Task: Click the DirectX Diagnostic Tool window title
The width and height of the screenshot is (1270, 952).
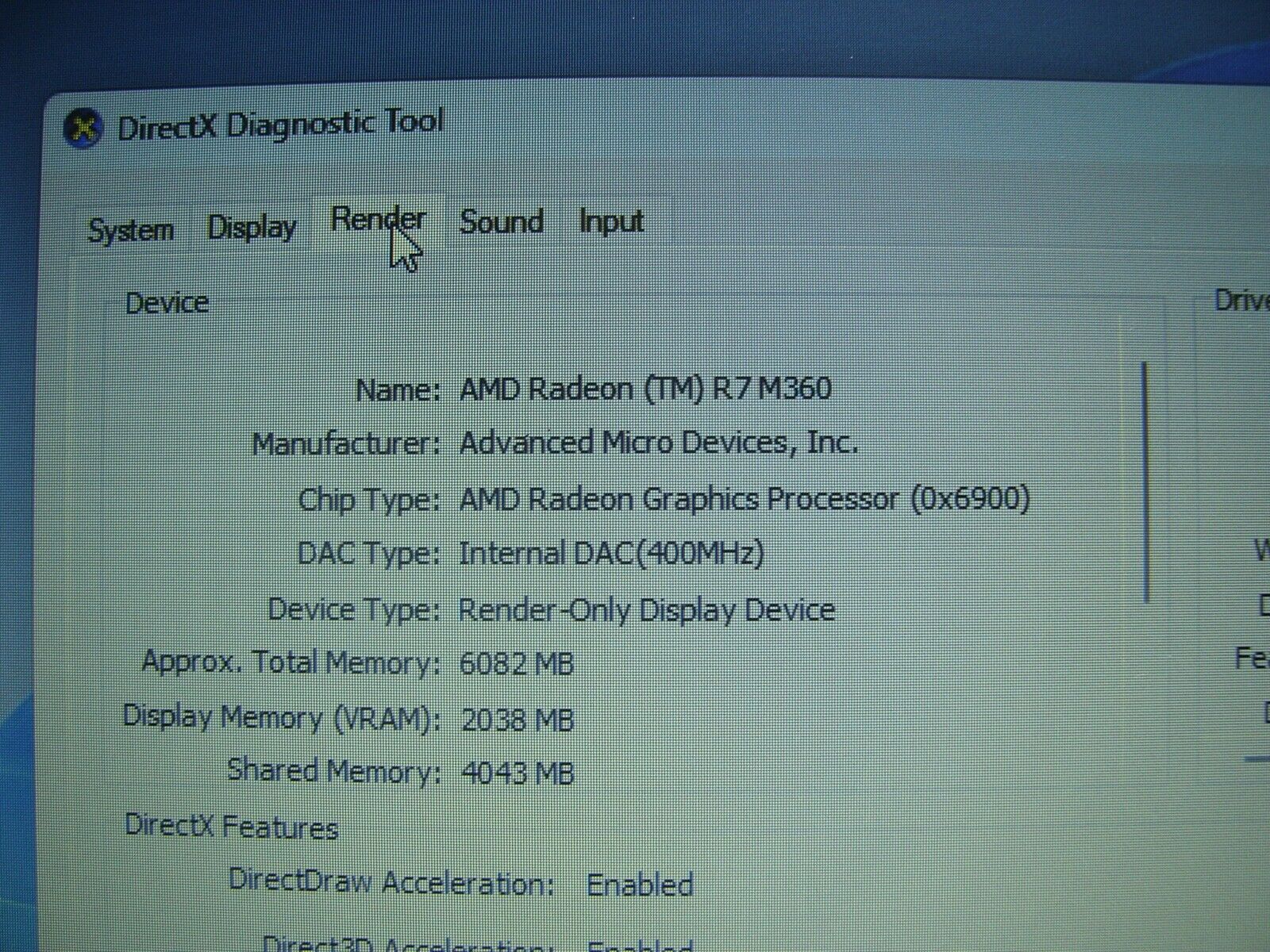Action: coord(280,125)
